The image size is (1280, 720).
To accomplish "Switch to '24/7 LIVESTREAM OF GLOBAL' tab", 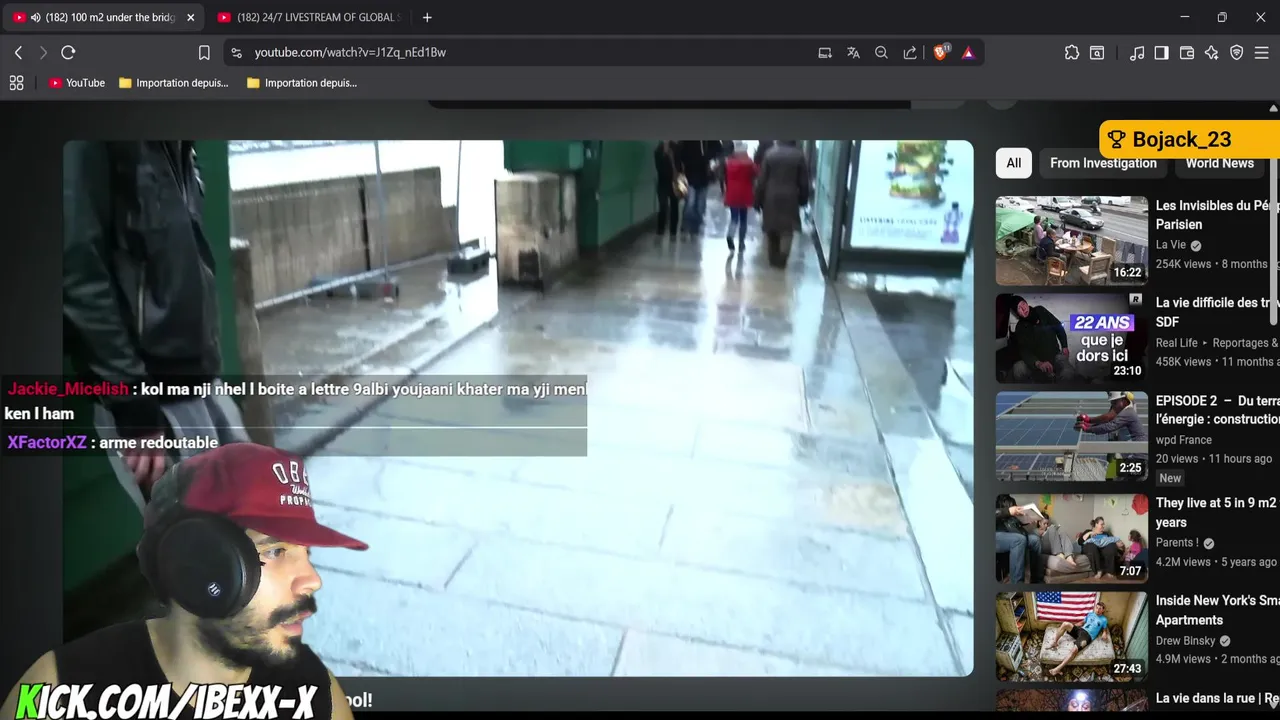I will (x=308, y=17).
